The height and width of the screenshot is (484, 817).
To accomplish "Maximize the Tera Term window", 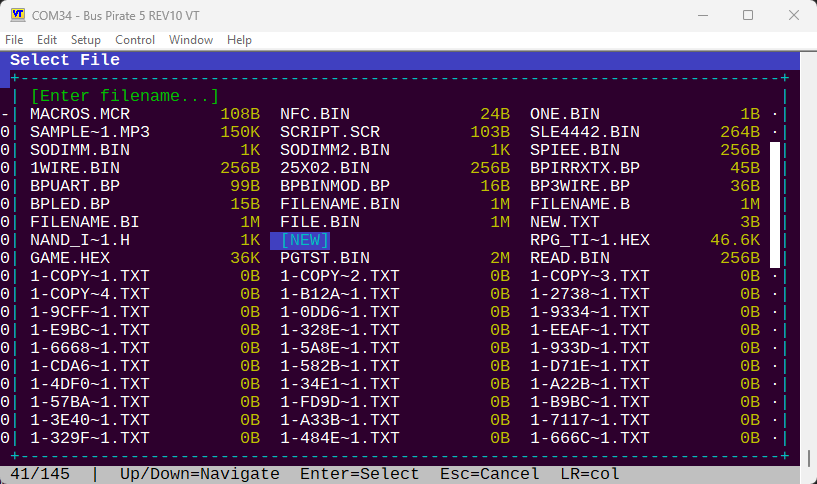I will (748, 15).
